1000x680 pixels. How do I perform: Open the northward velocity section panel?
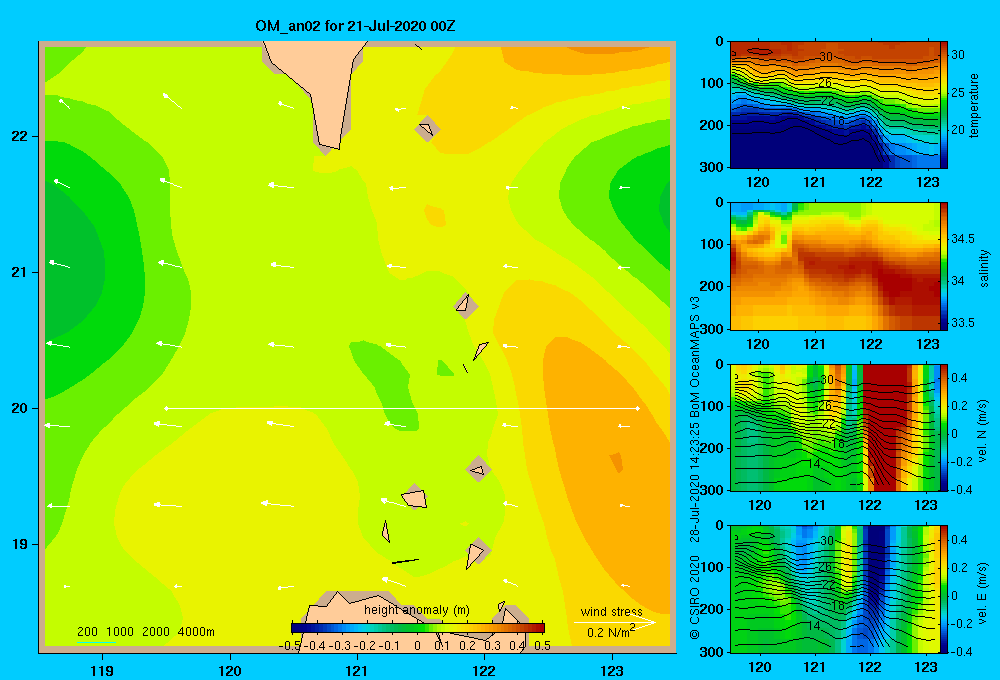pyautogui.click(x=834, y=427)
